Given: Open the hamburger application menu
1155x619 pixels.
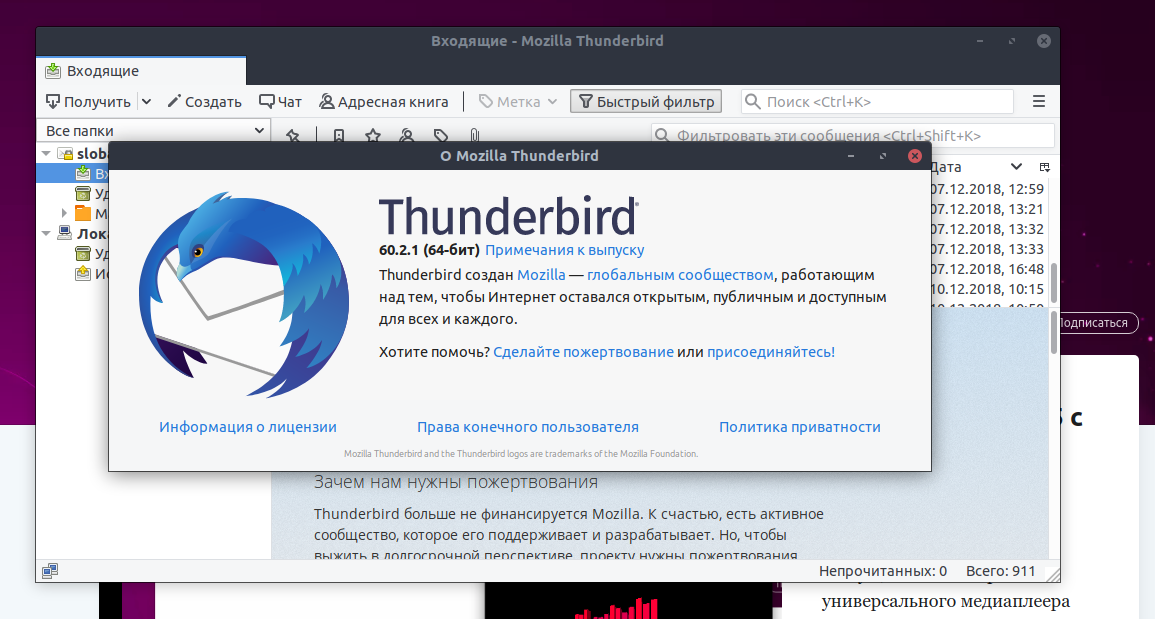Looking at the screenshot, I should pos(1038,102).
